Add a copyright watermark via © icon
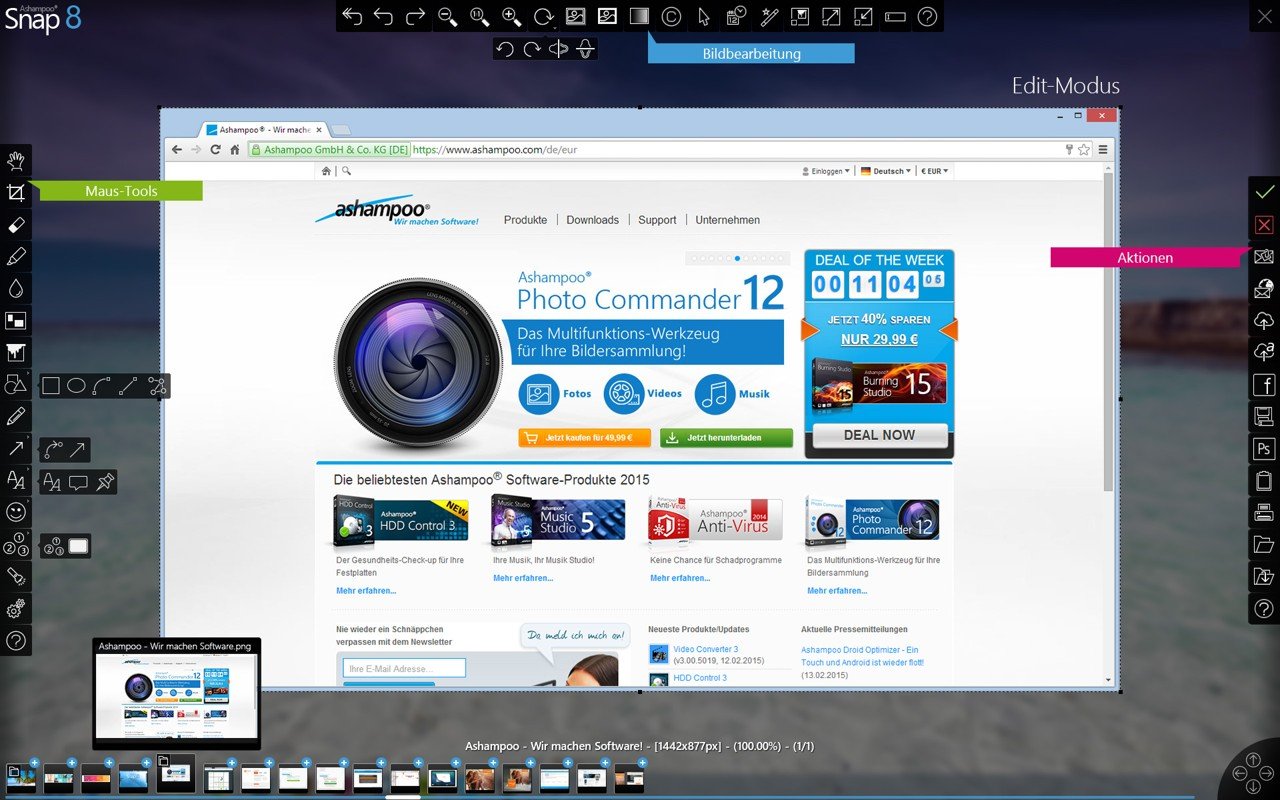1280x800 pixels. (x=672, y=16)
